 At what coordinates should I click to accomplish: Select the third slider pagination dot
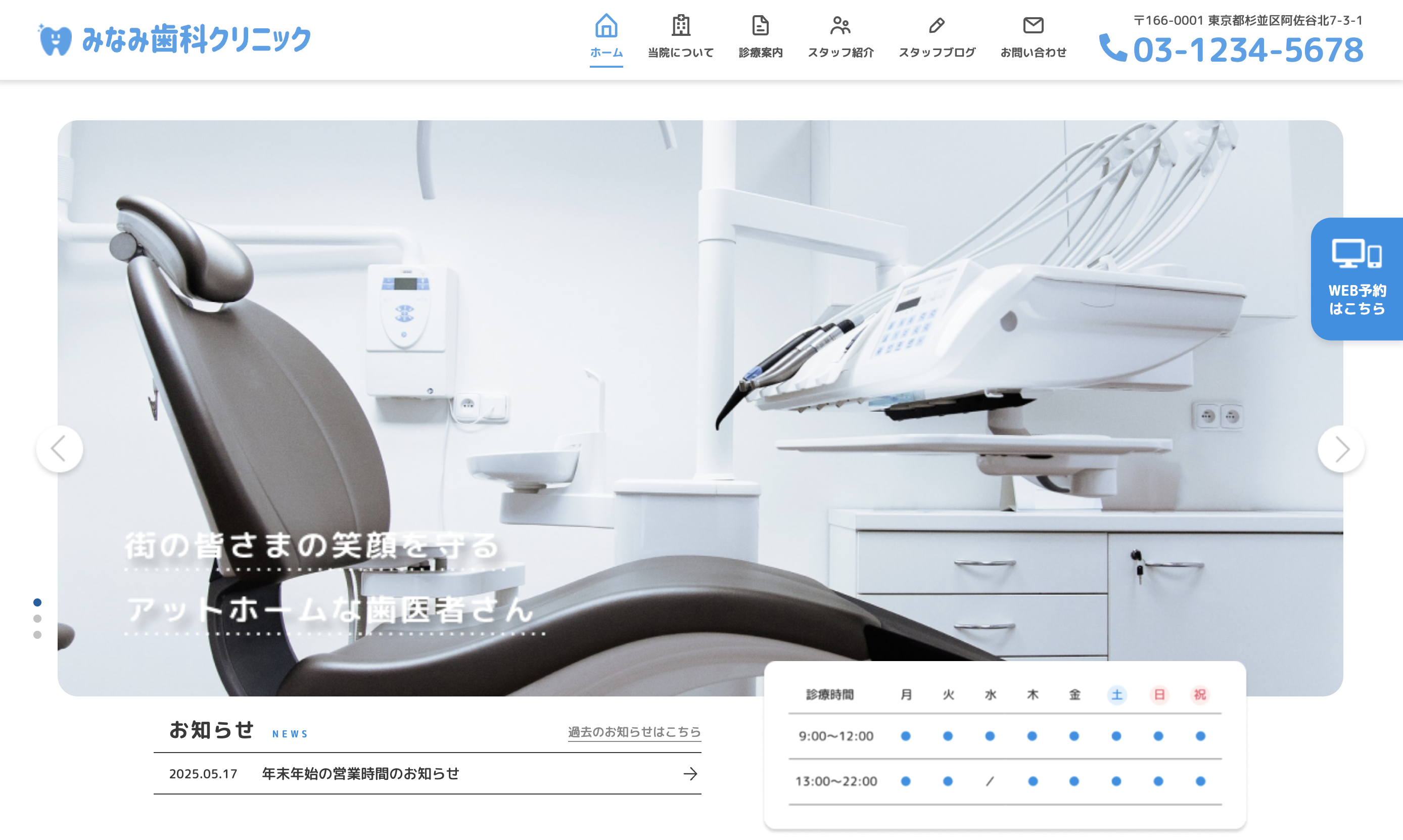click(37, 635)
